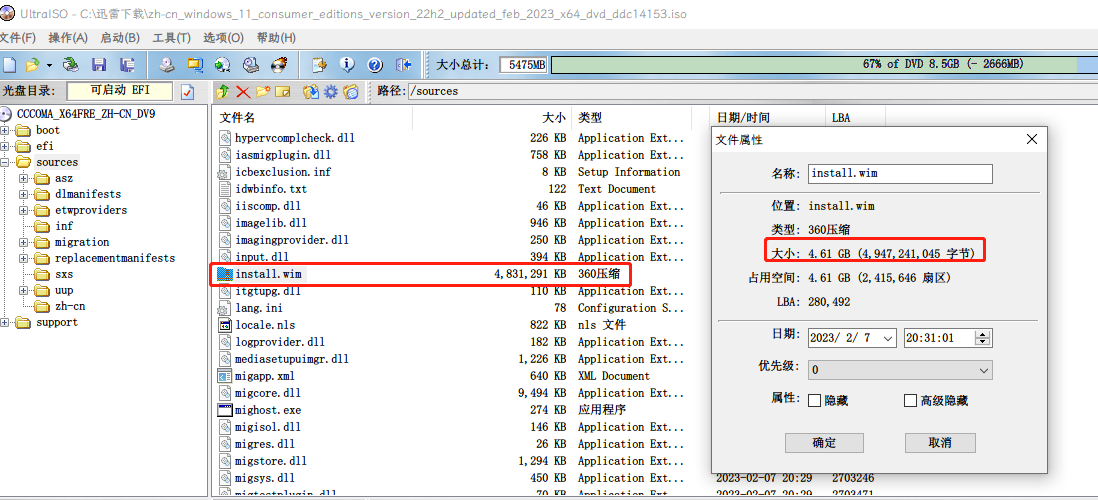Image resolution: width=1098 pixels, height=500 pixels.
Task: Click the Exit door arrow icon
Action: click(x=403, y=65)
